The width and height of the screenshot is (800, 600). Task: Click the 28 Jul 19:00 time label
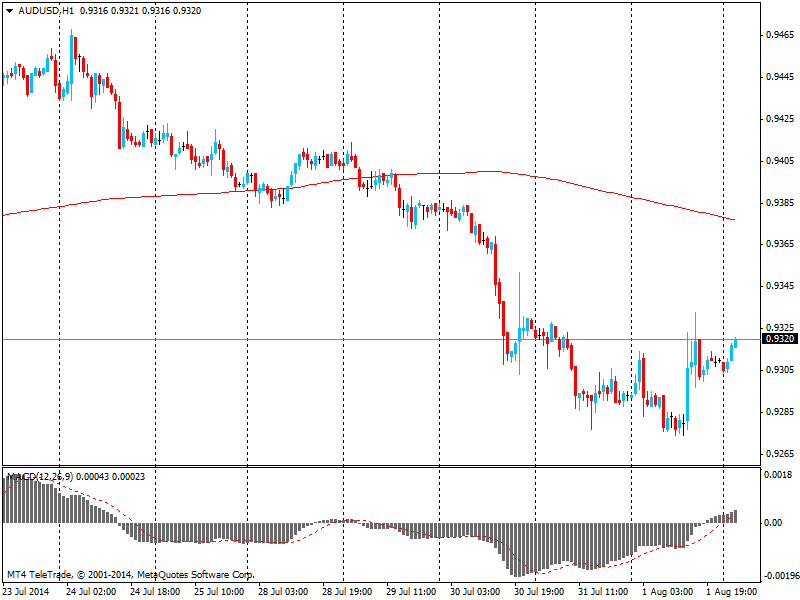coord(347,592)
